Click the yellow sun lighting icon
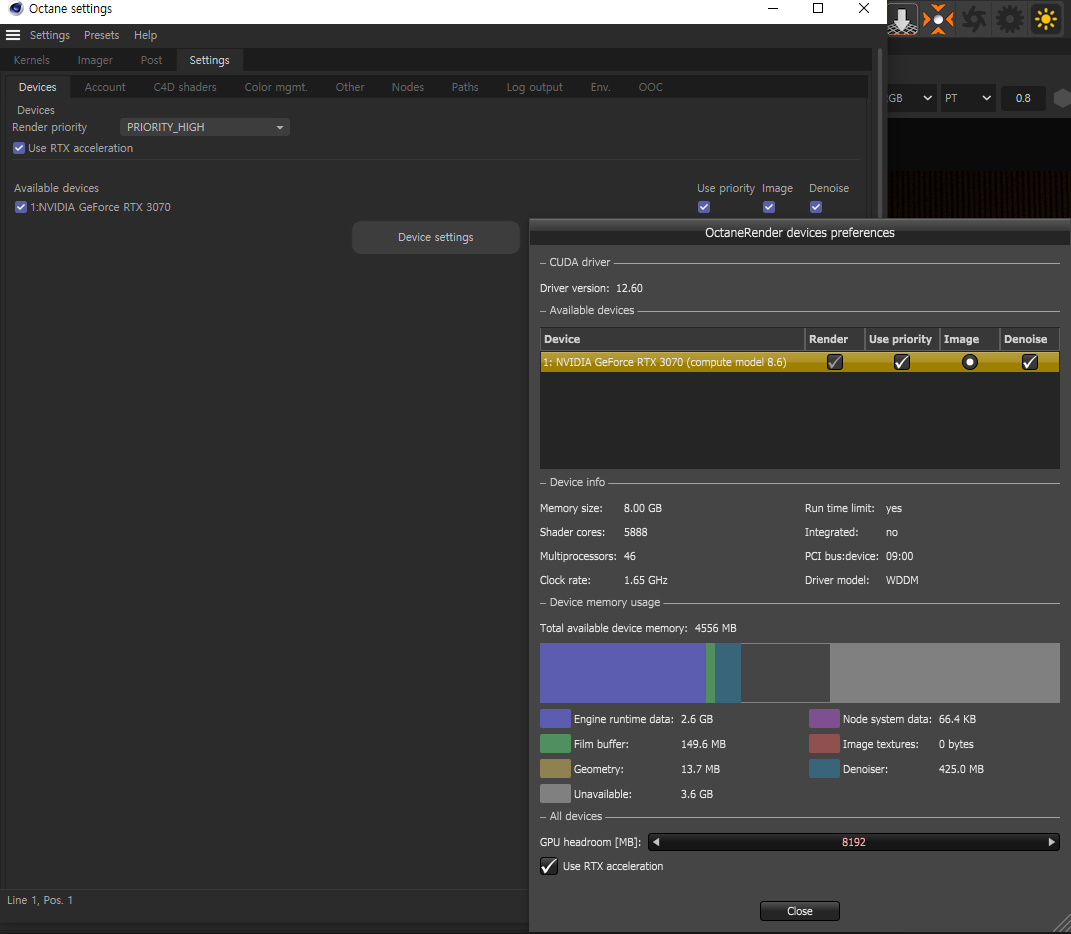 1045,19
